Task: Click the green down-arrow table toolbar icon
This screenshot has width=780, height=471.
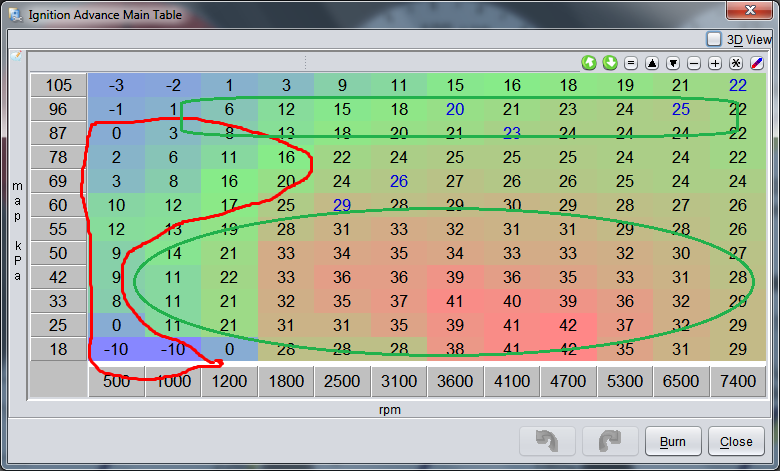Action: coord(610,63)
